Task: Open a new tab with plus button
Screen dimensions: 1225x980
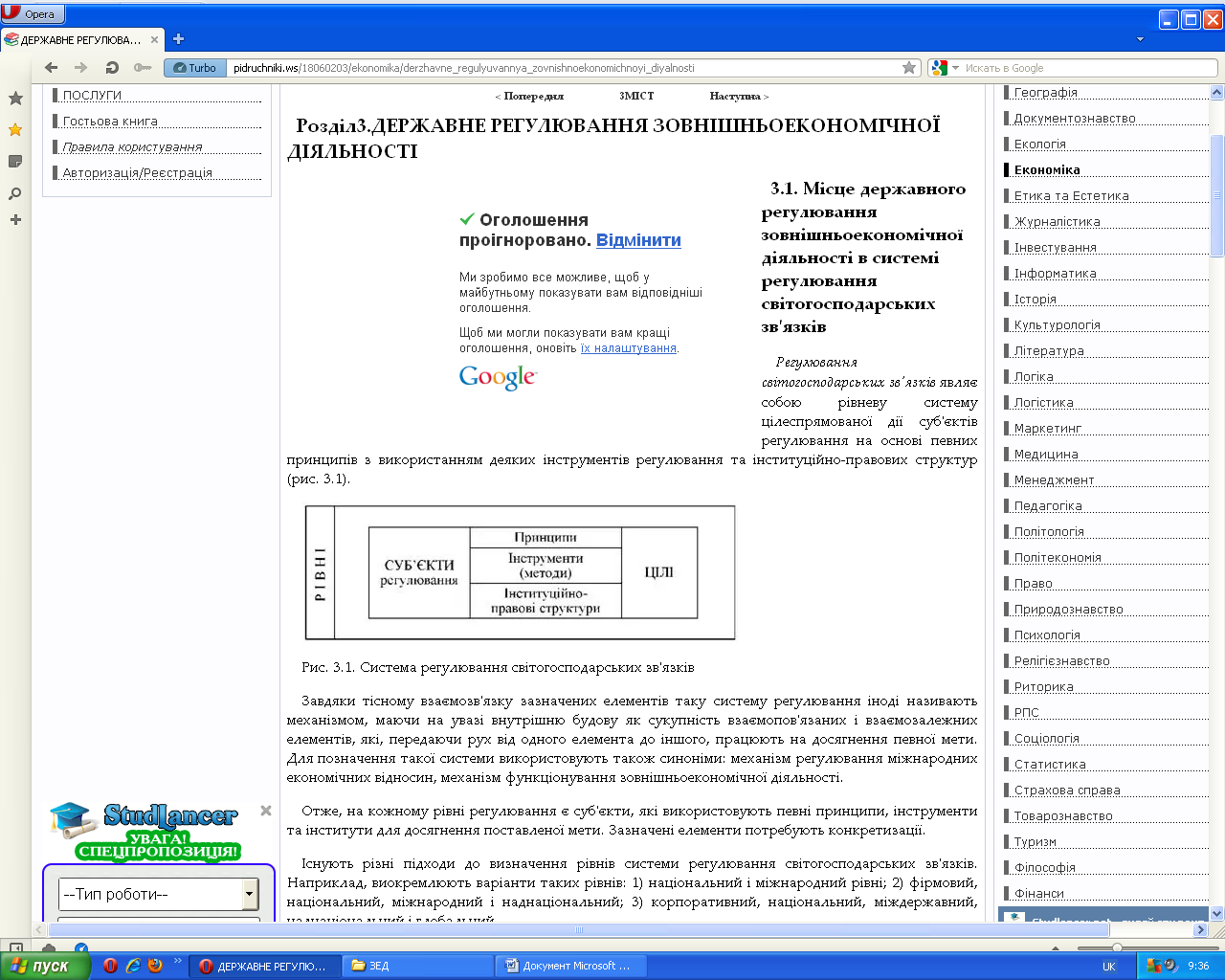Action: [178, 39]
